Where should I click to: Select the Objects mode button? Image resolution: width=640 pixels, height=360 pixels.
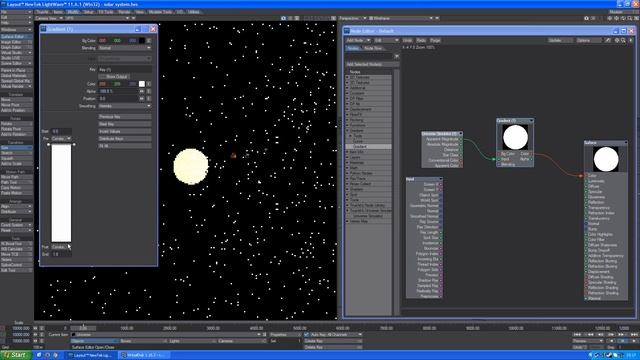[94, 341]
